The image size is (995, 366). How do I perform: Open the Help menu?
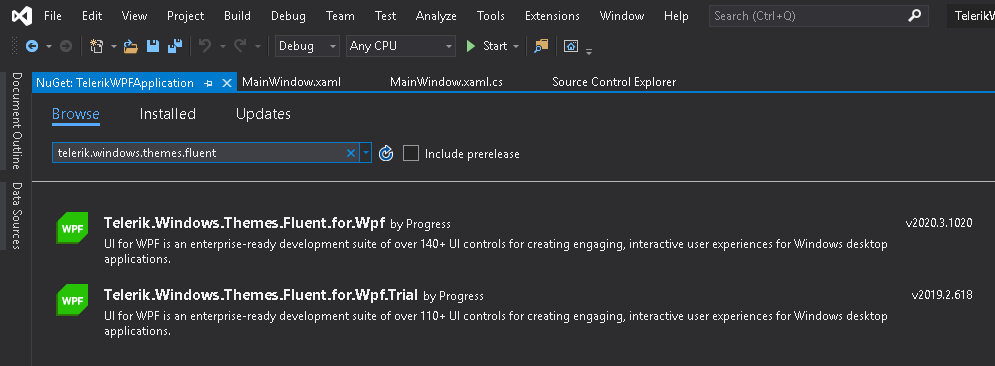676,16
